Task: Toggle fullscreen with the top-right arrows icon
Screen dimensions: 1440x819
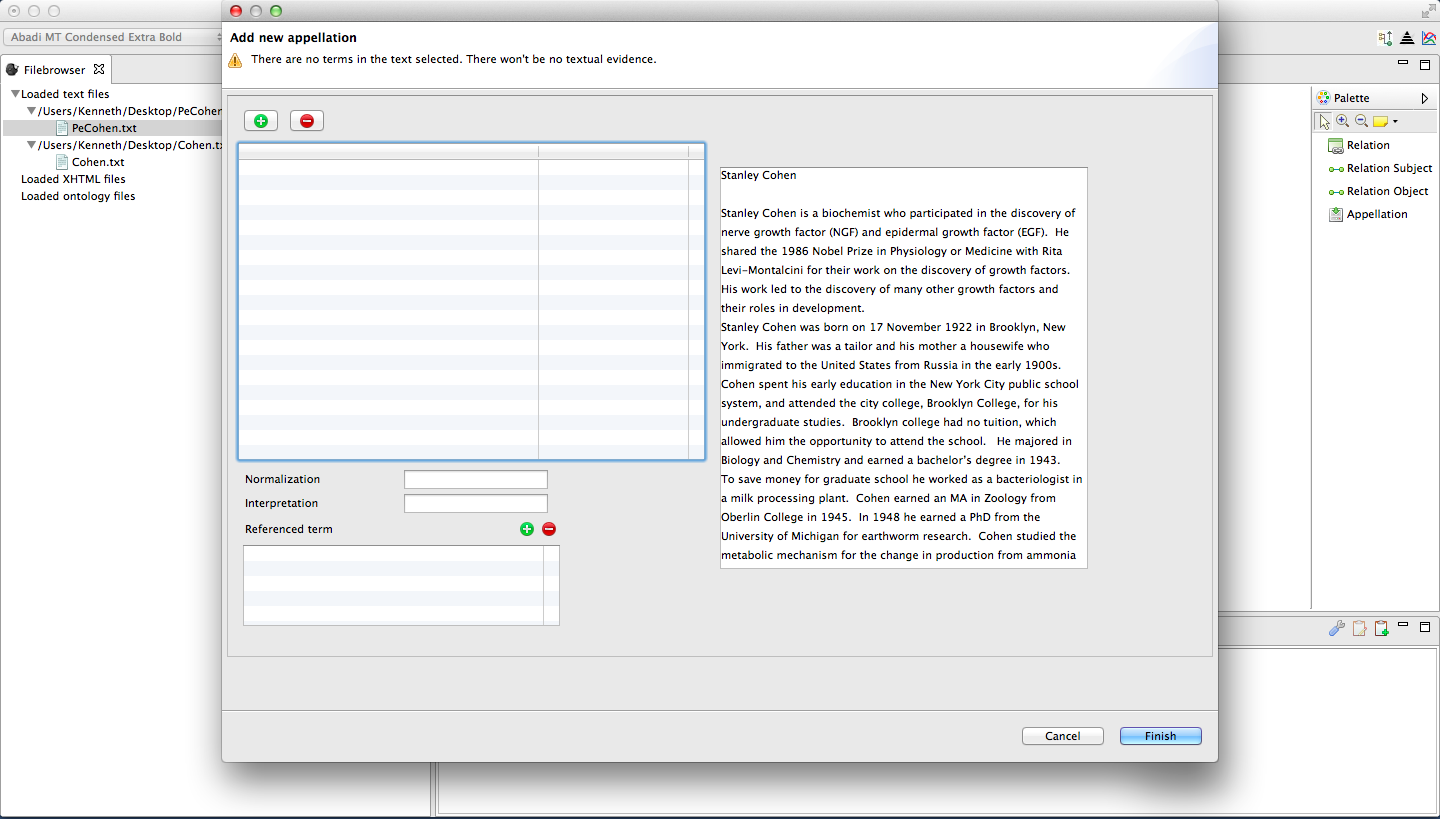Action: [x=1428, y=11]
